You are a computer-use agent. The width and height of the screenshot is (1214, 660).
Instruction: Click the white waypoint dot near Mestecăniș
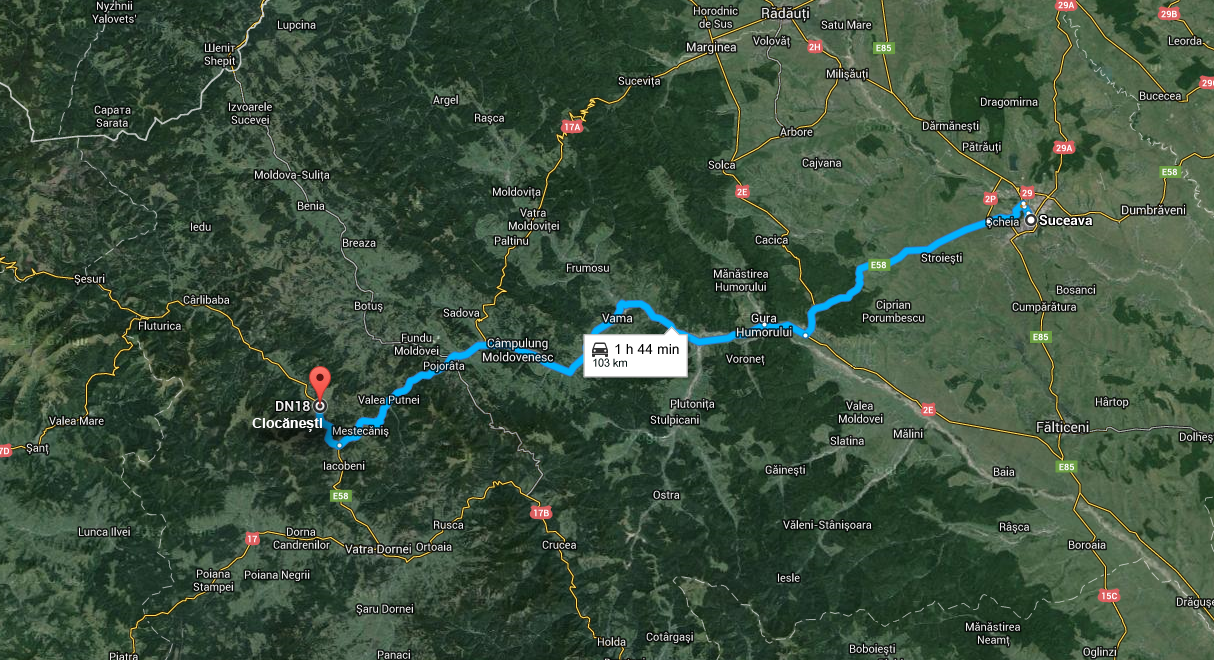click(x=340, y=445)
